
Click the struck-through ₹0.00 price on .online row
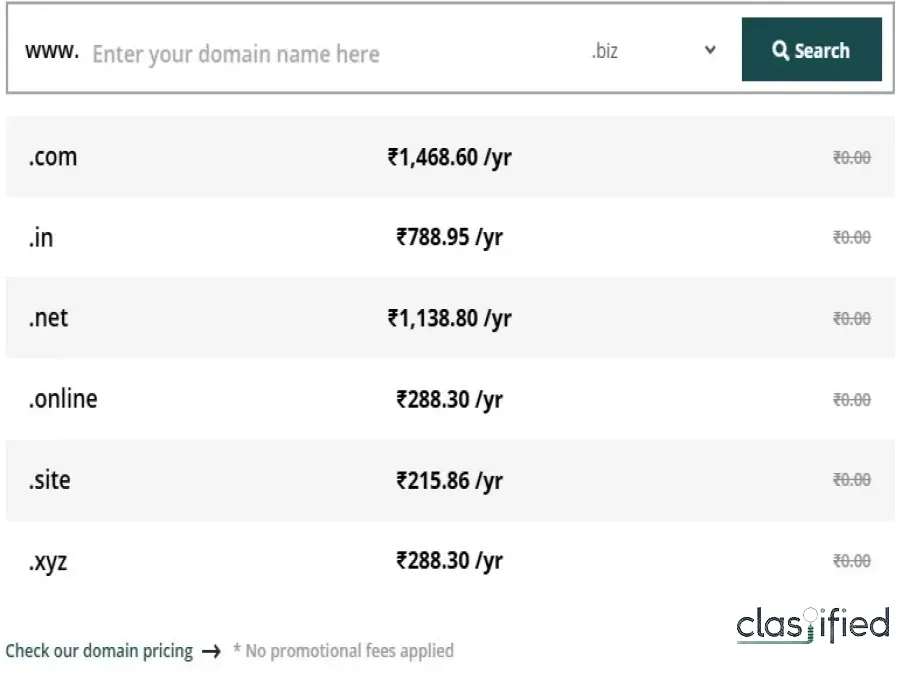pos(851,399)
